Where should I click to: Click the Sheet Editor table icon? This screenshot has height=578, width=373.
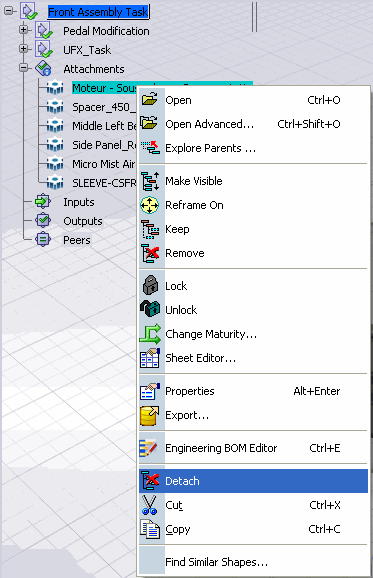point(150,358)
